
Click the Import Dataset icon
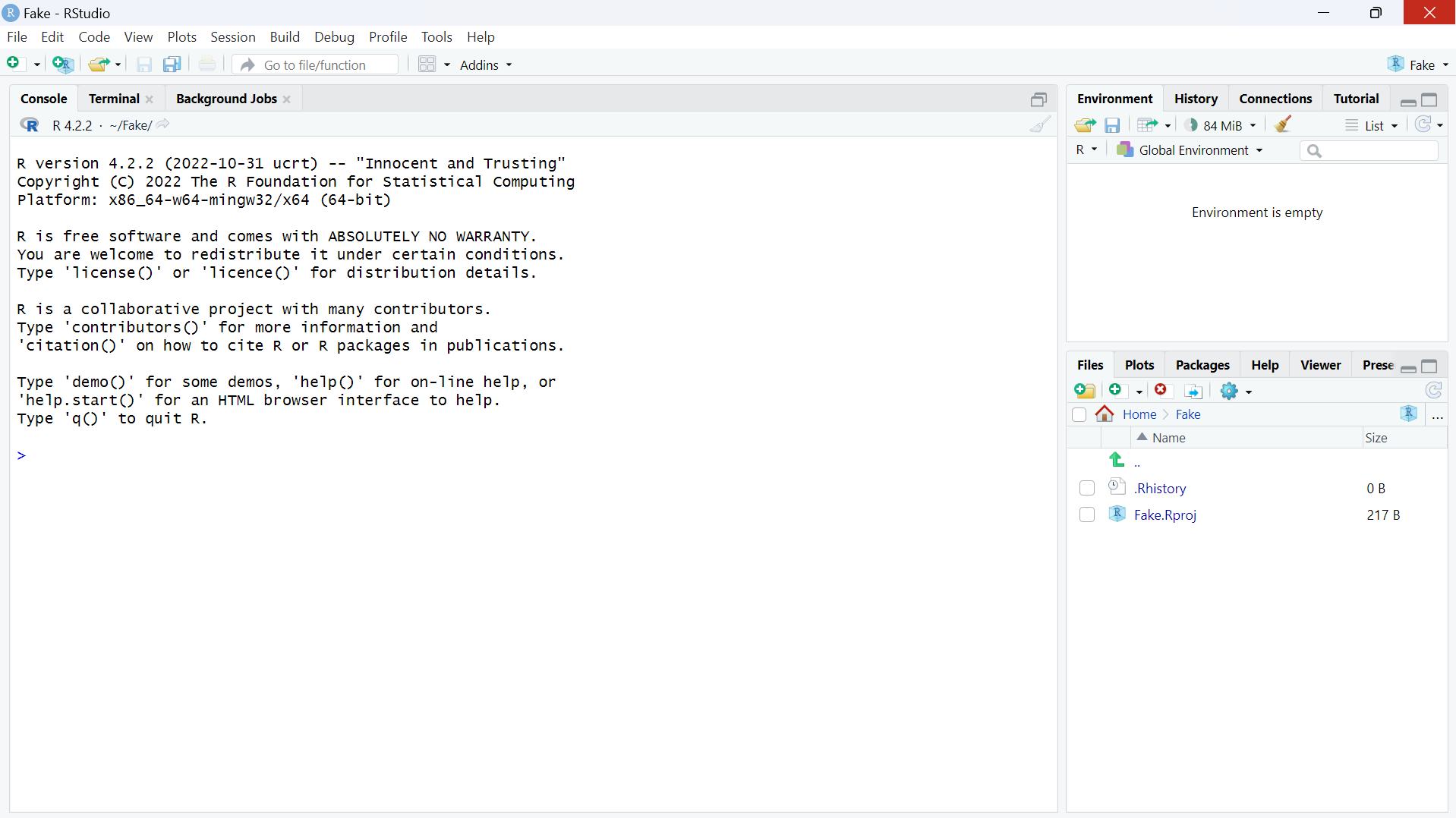pyautogui.click(x=1148, y=125)
